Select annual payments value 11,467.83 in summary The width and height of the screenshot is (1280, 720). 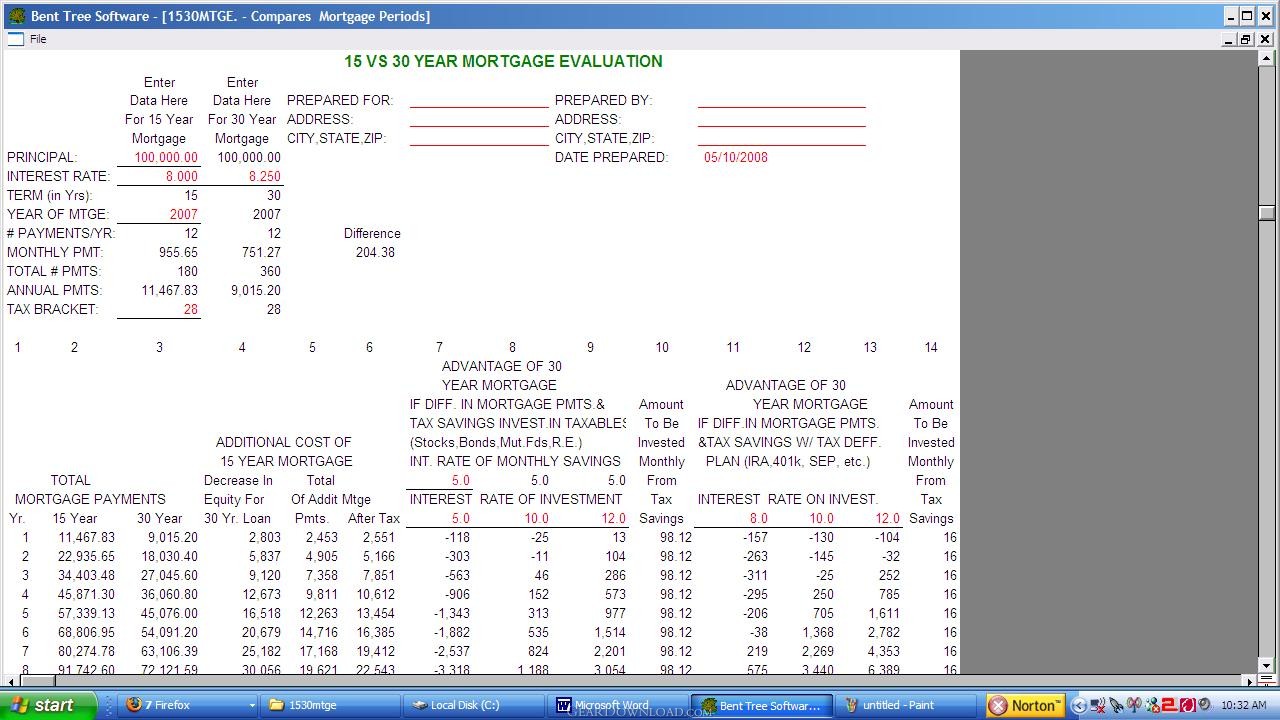point(170,290)
